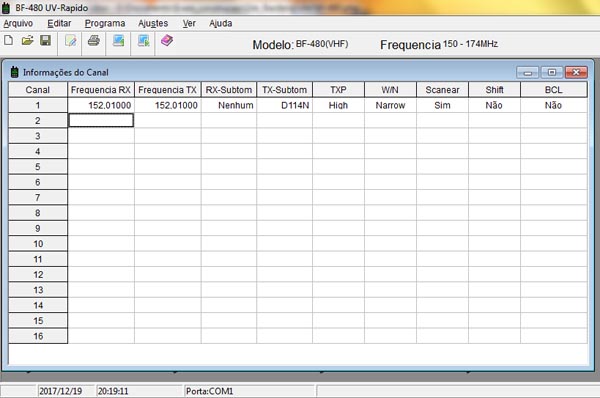600x398 pixels.
Task: Click the Sim Scanear cell
Action: pyautogui.click(x=442, y=105)
